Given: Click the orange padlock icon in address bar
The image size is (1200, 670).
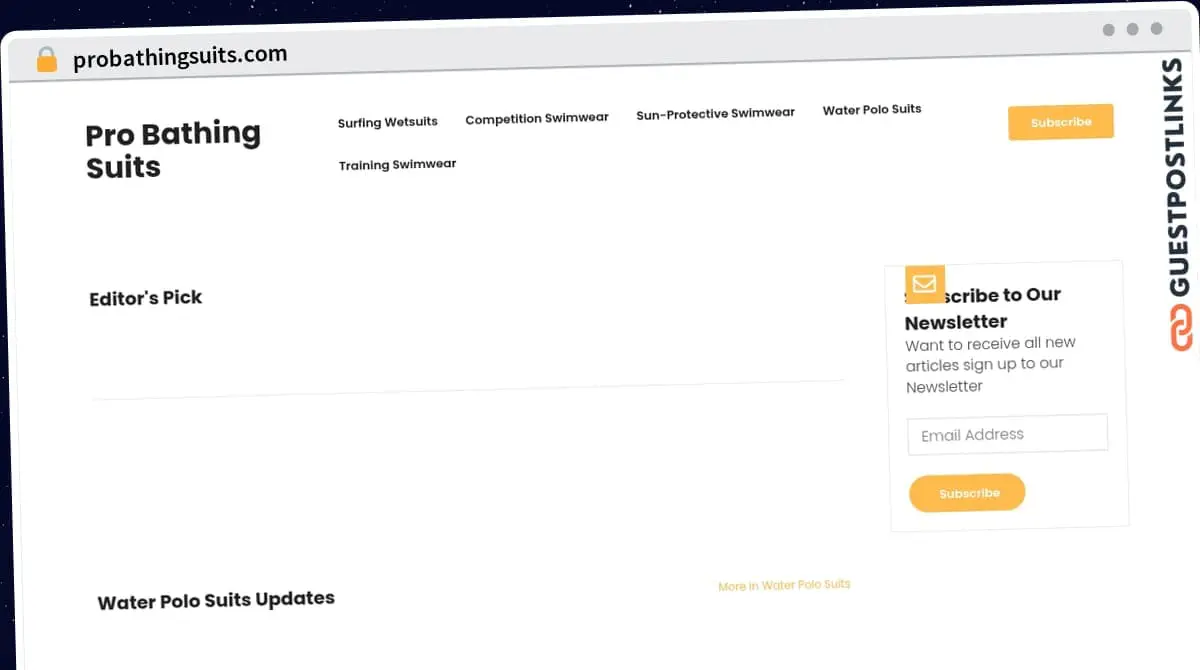Looking at the screenshot, I should coord(46,60).
